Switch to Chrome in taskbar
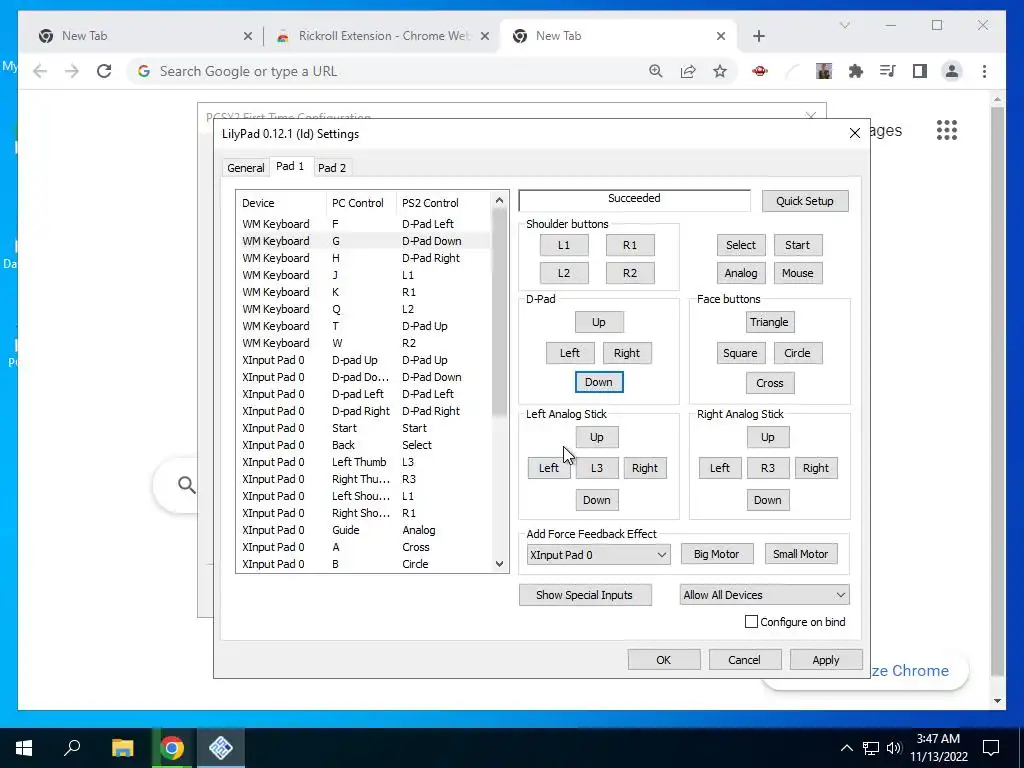 (172, 748)
